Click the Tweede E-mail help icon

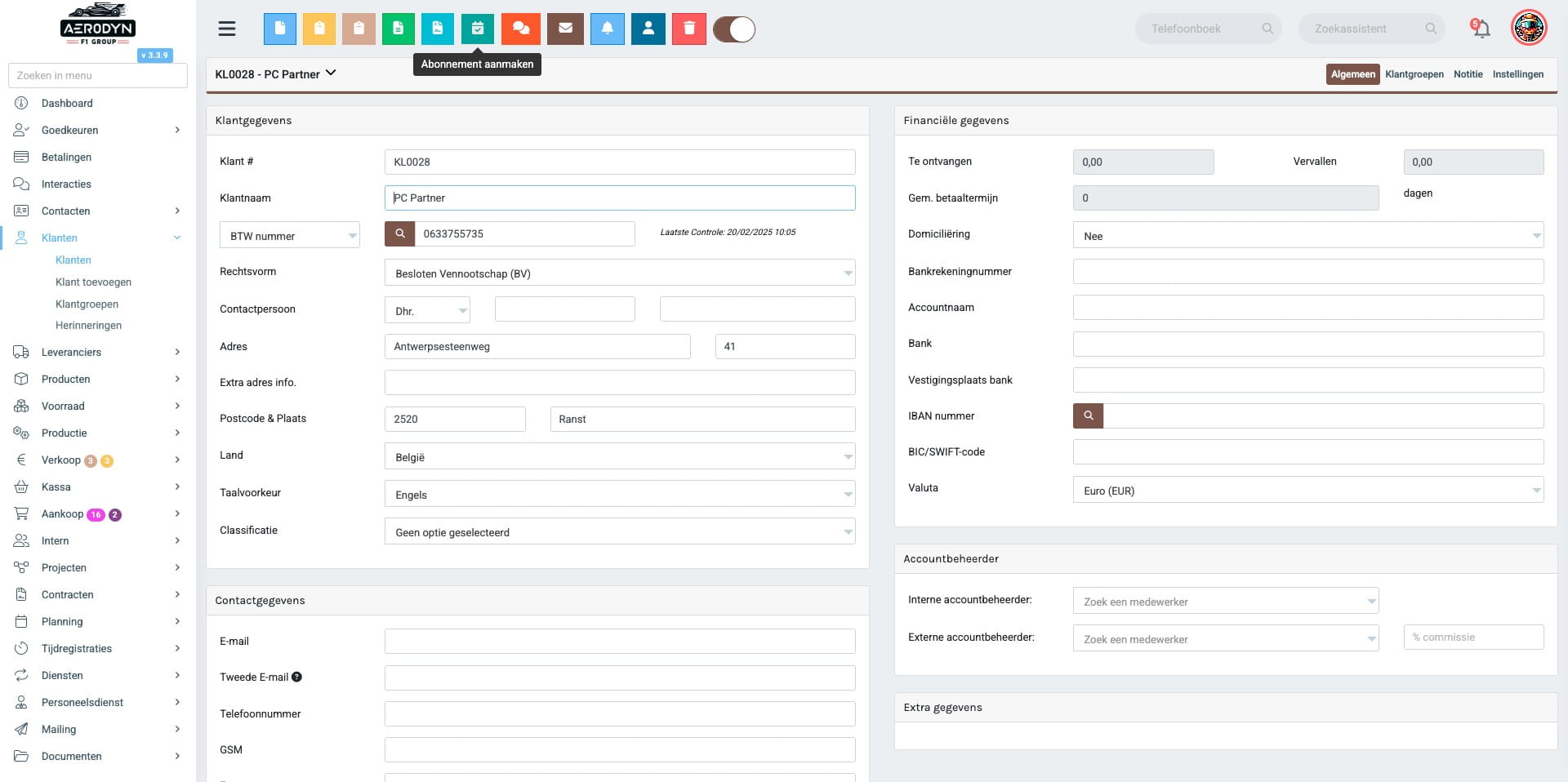click(296, 677)
